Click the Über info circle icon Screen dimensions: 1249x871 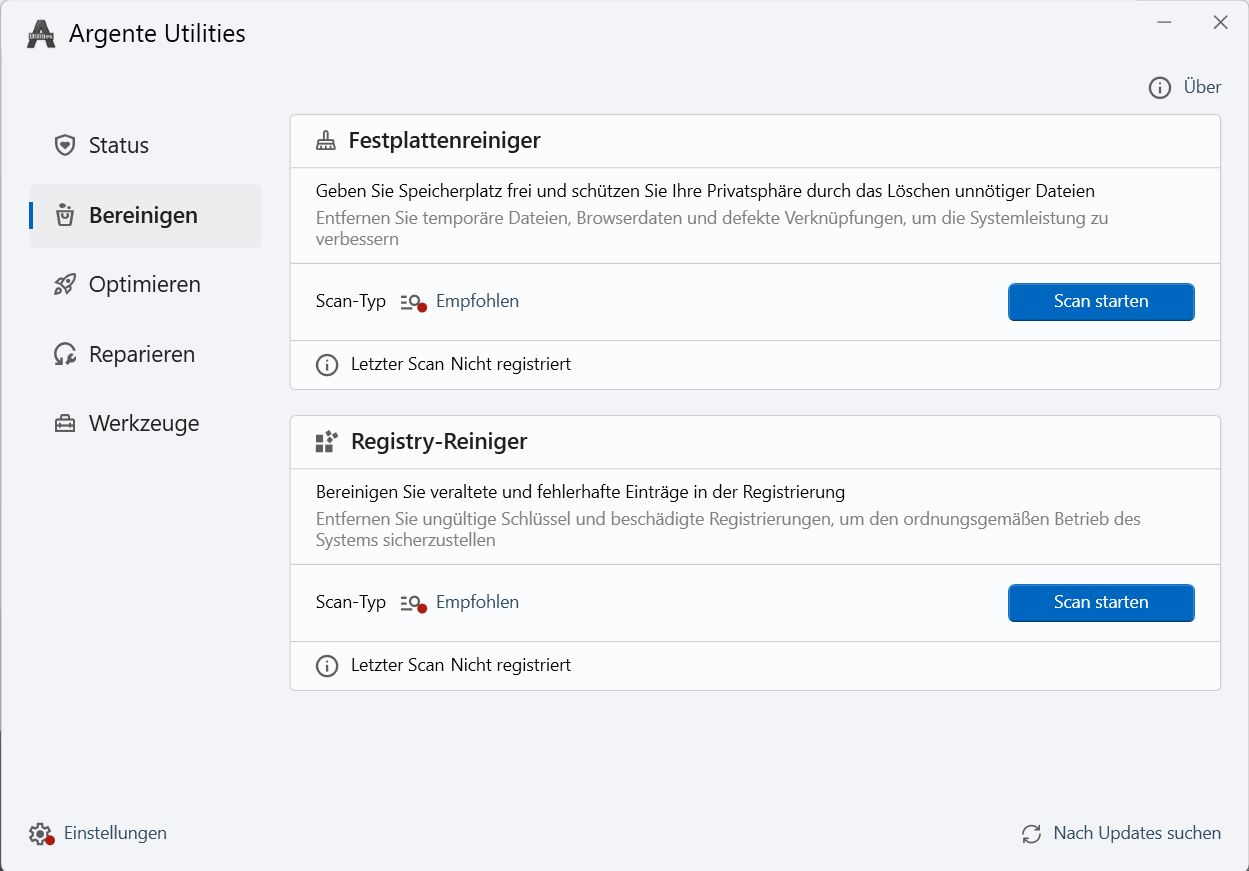[x=1160, y=88]
